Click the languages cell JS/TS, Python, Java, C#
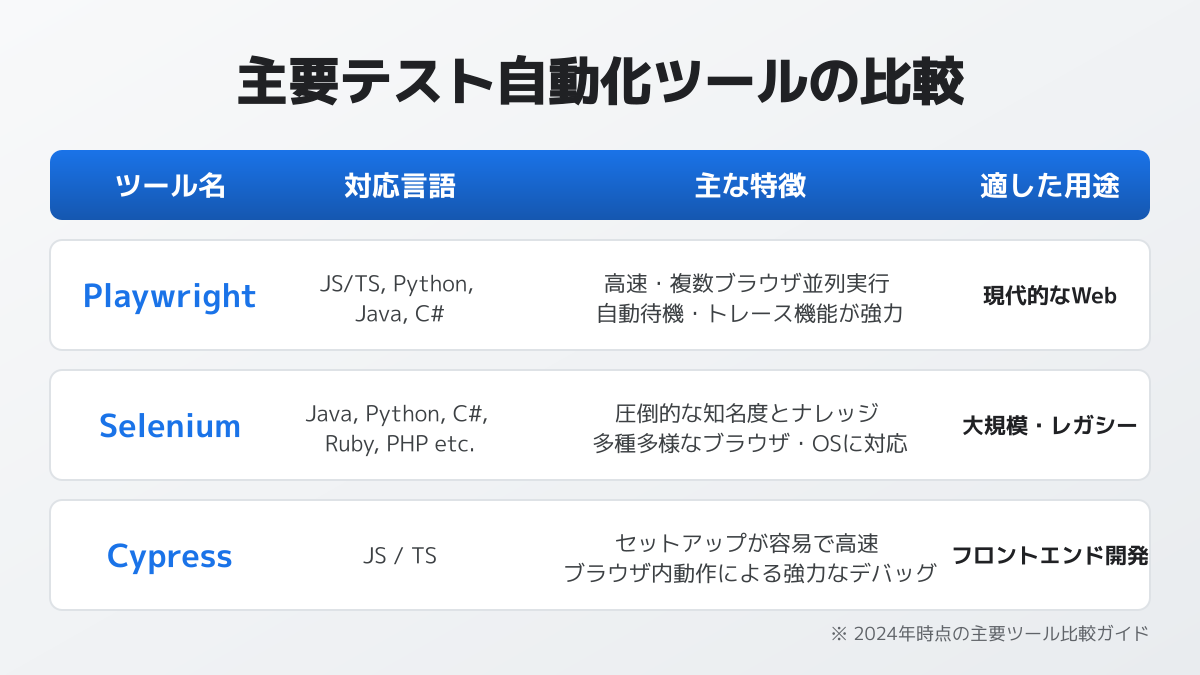The height and width of the screenshot is (675, 1200). click(397, 298)
